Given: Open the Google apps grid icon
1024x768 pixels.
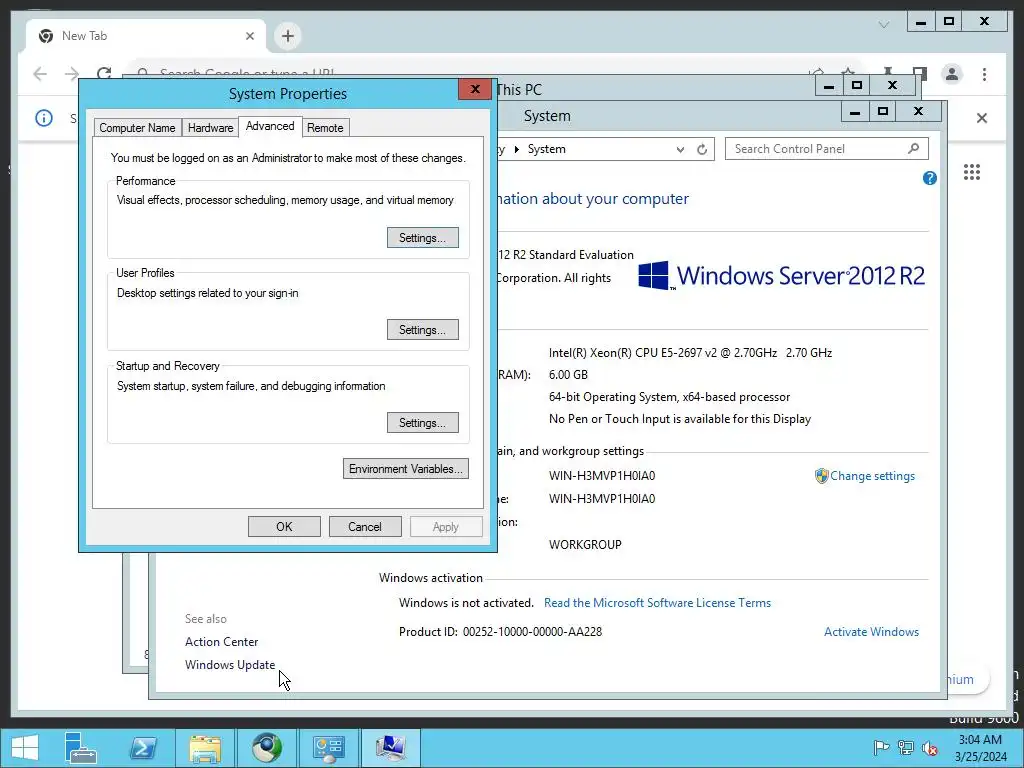Looking at the screenshot, I should click(972, 172).
